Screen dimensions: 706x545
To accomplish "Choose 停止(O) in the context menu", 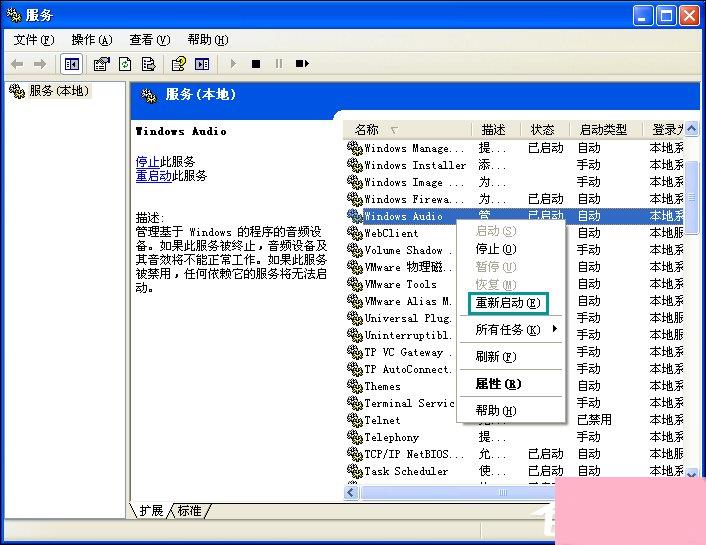I will (x=511, y=249).
